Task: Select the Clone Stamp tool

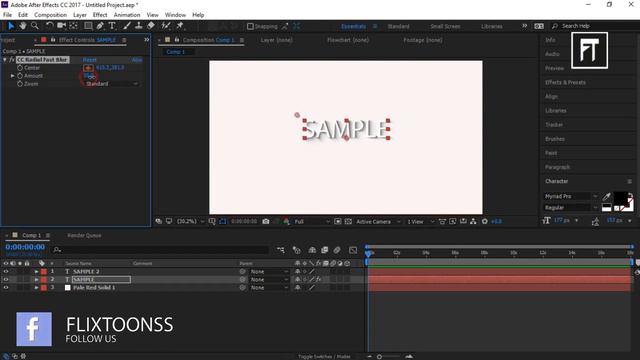Action: (x=139, y=26)
